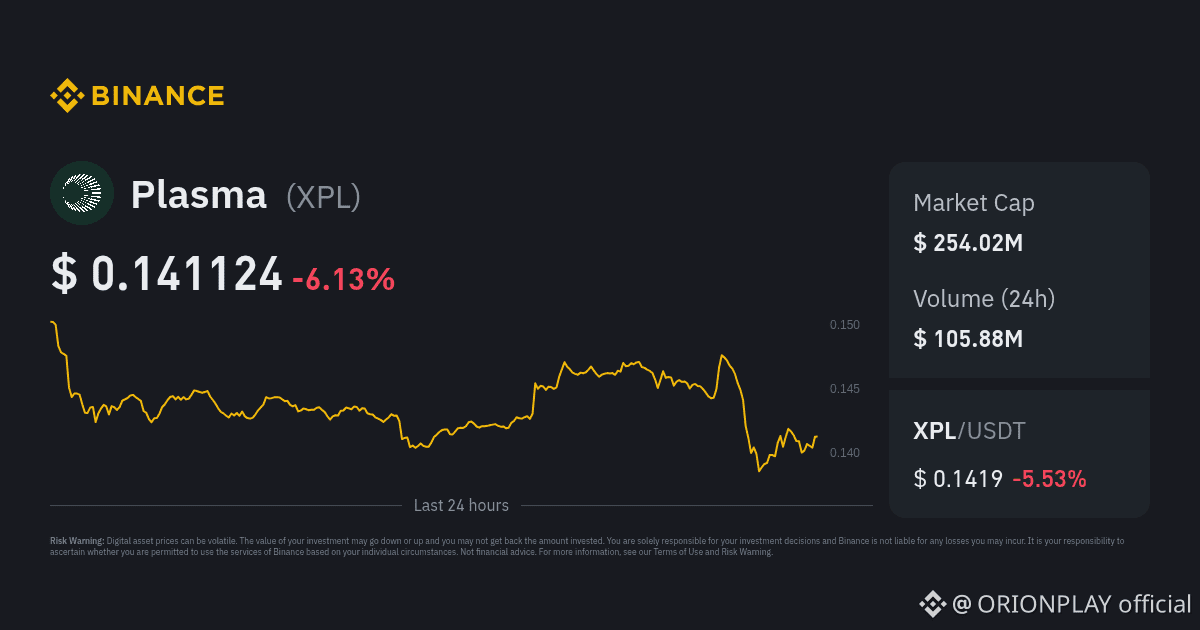
Task: Click the $ 0.141124 current price
Action: 167,274
